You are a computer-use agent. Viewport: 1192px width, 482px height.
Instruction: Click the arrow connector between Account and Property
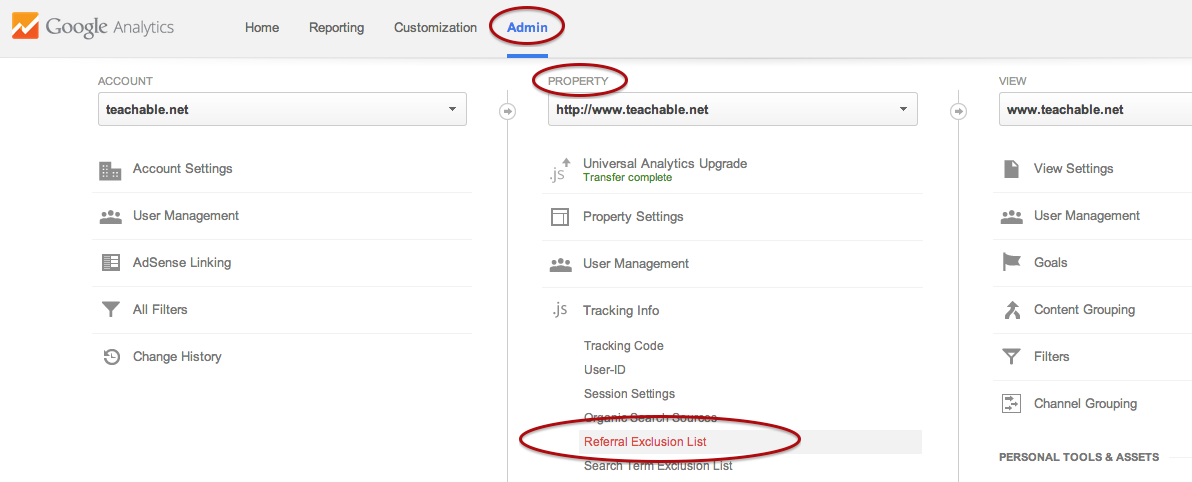coord(507,112)
